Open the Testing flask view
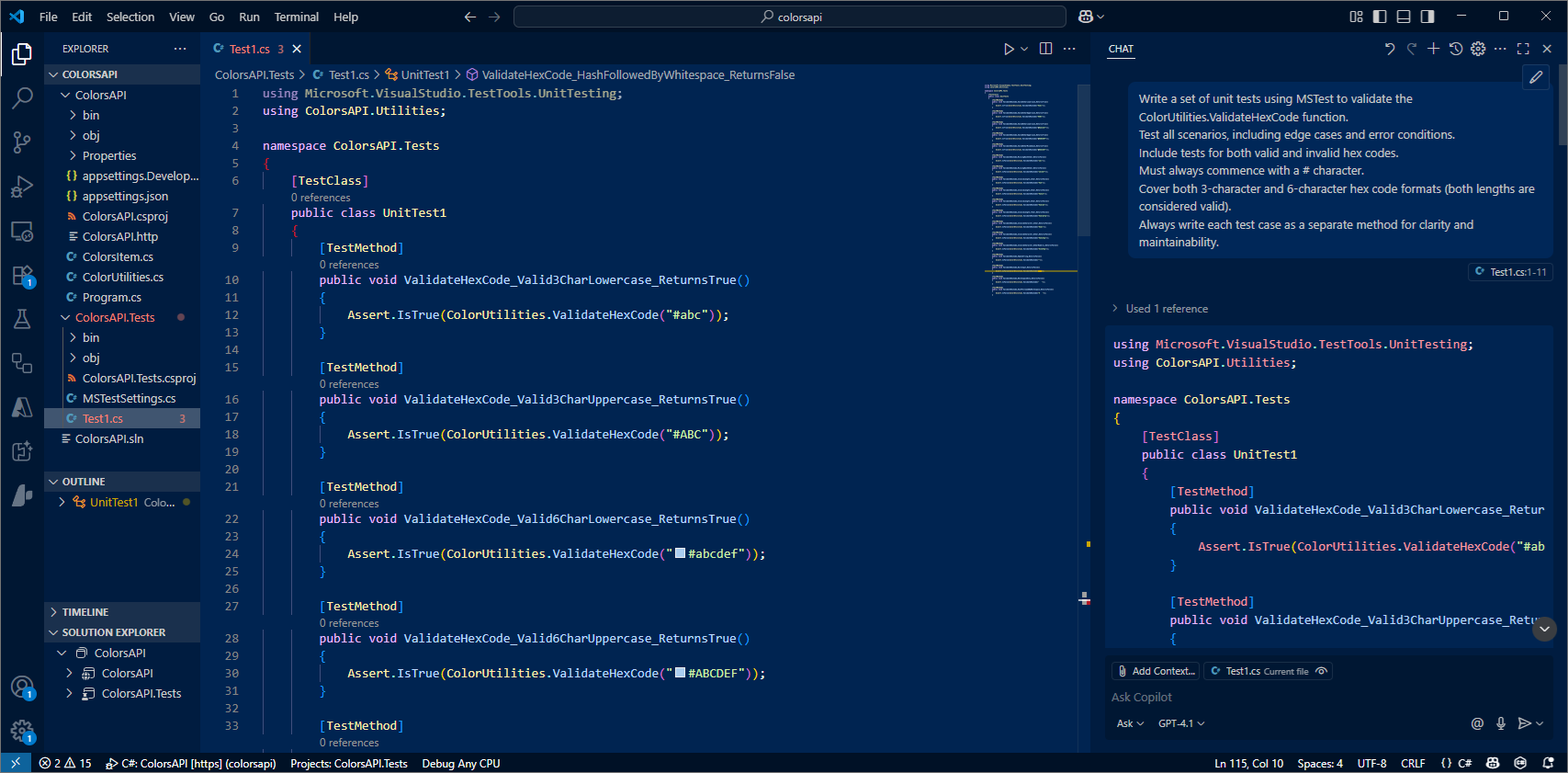This screenshot has width=1568, height=773. pyautogui.click(x=22, y=319)
